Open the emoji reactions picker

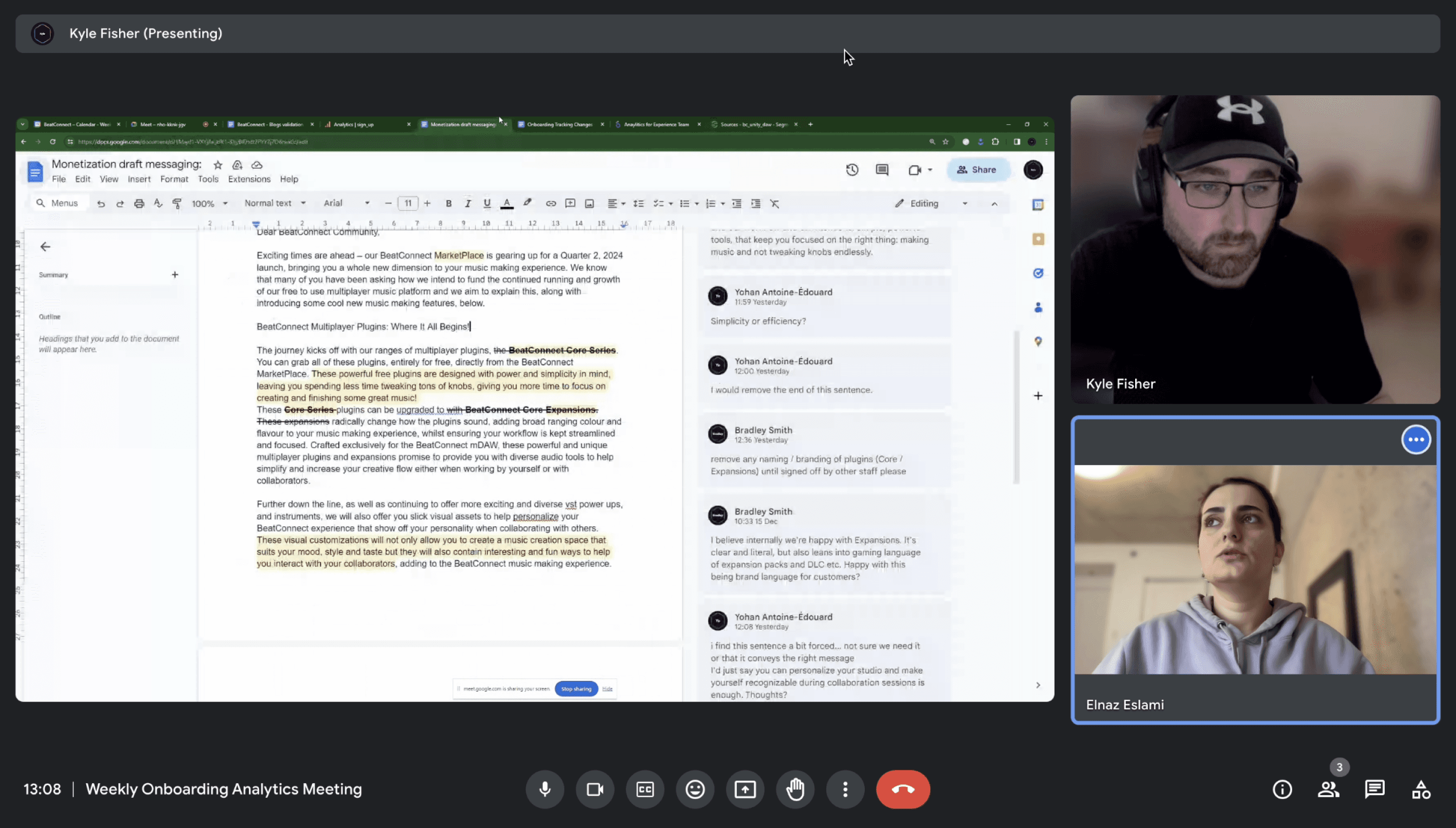coord(695,790)
